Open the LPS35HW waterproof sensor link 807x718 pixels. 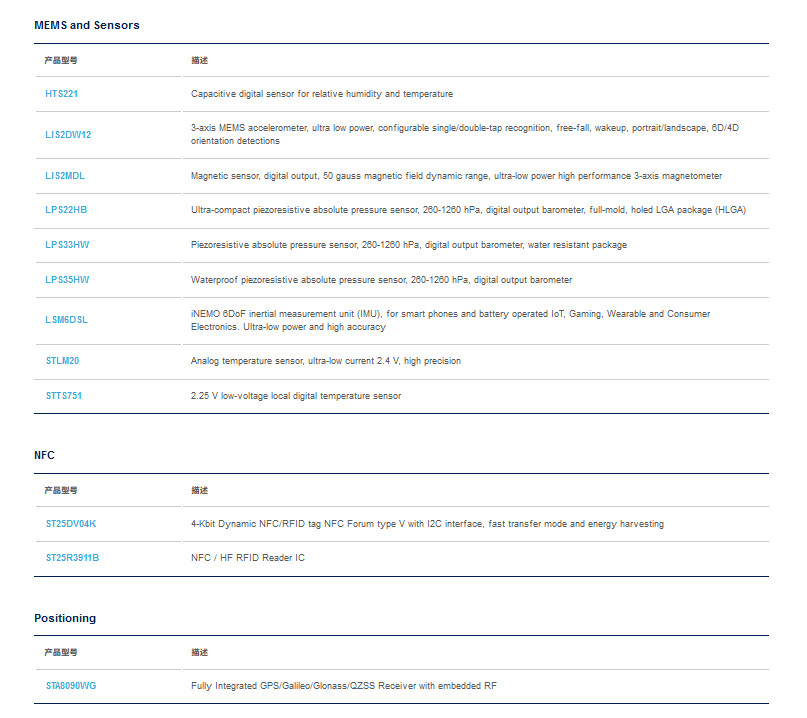pos(67,280)
